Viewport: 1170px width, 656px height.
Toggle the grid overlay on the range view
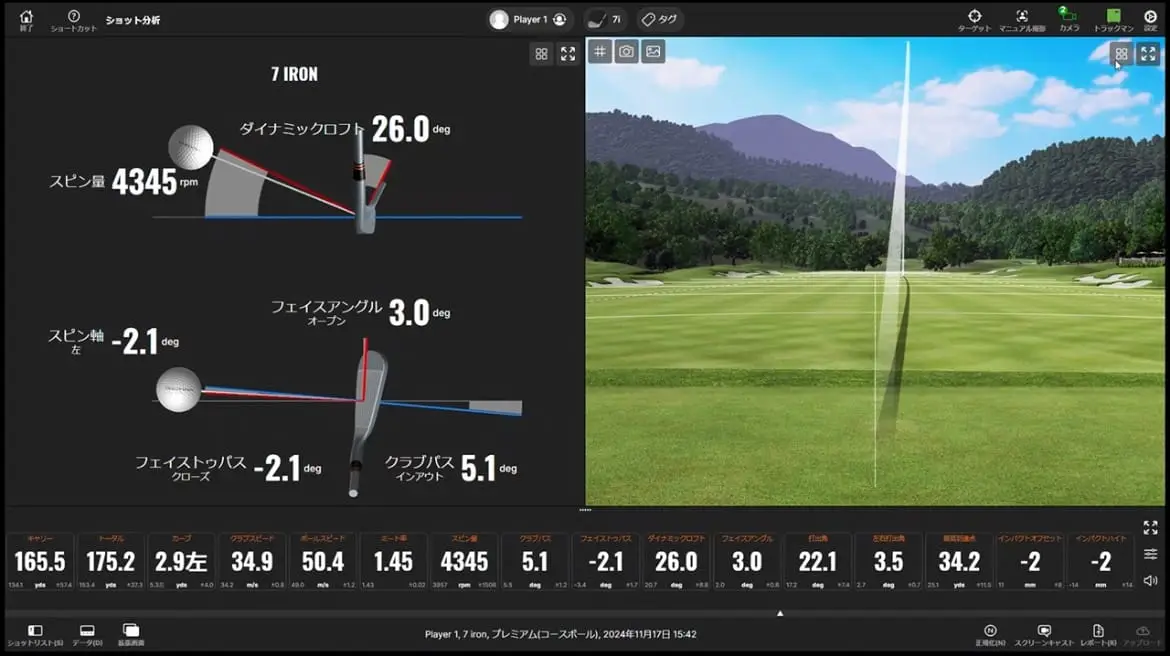click(600, 50)
